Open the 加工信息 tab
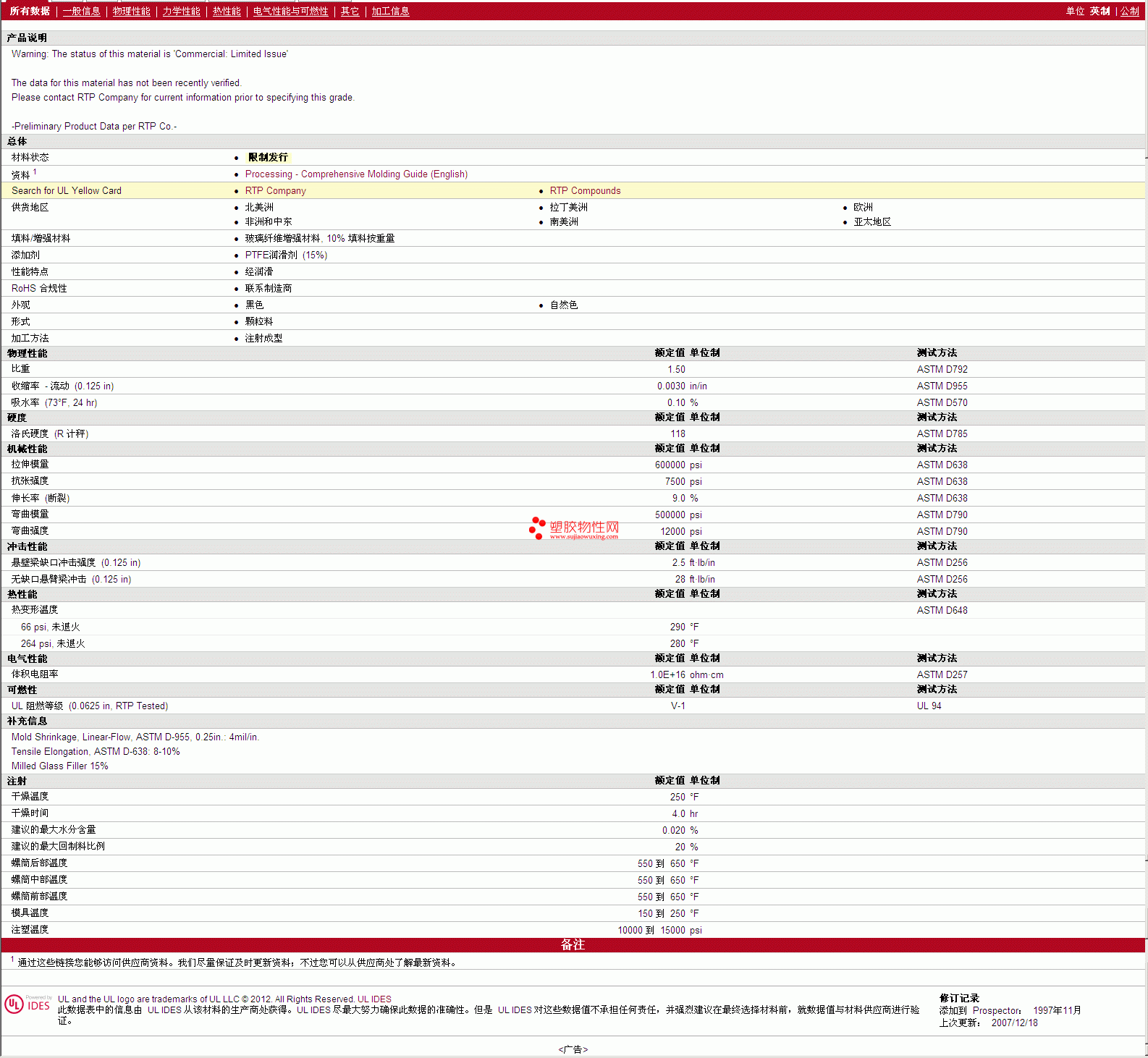 pos(390,11)
